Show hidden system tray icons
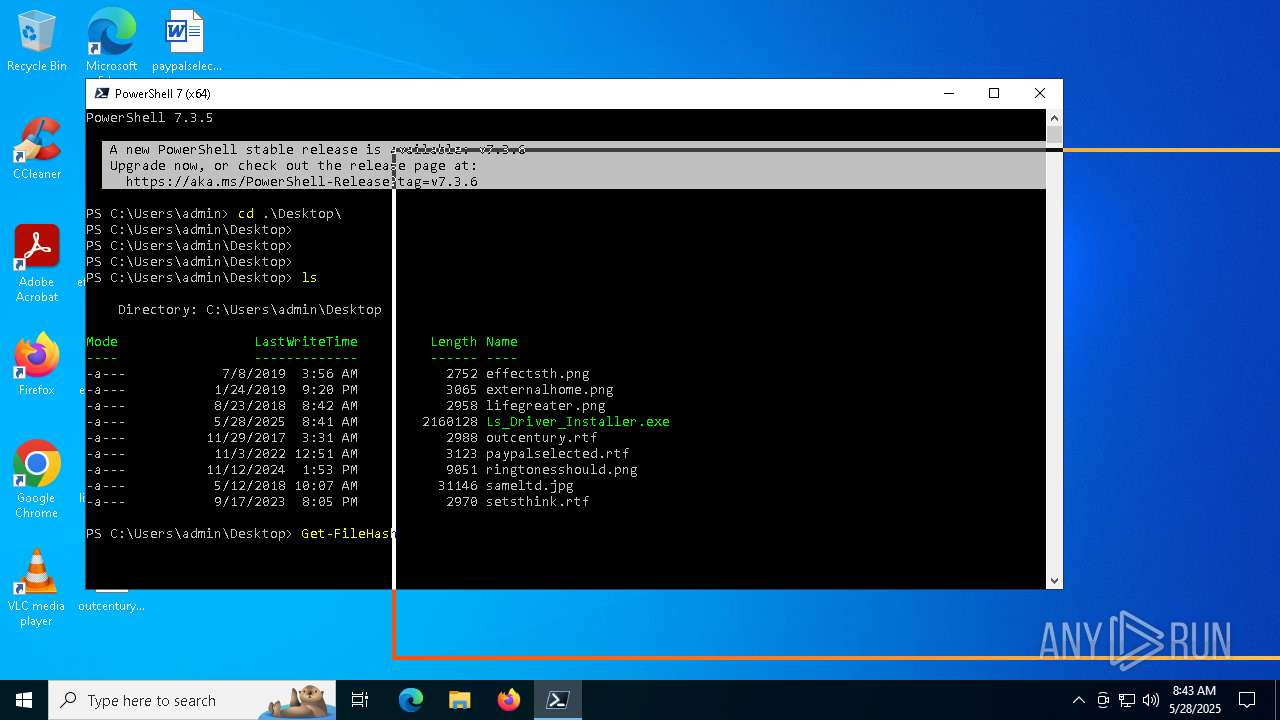The image size is (1280, 720). [x=1078, y=700]
